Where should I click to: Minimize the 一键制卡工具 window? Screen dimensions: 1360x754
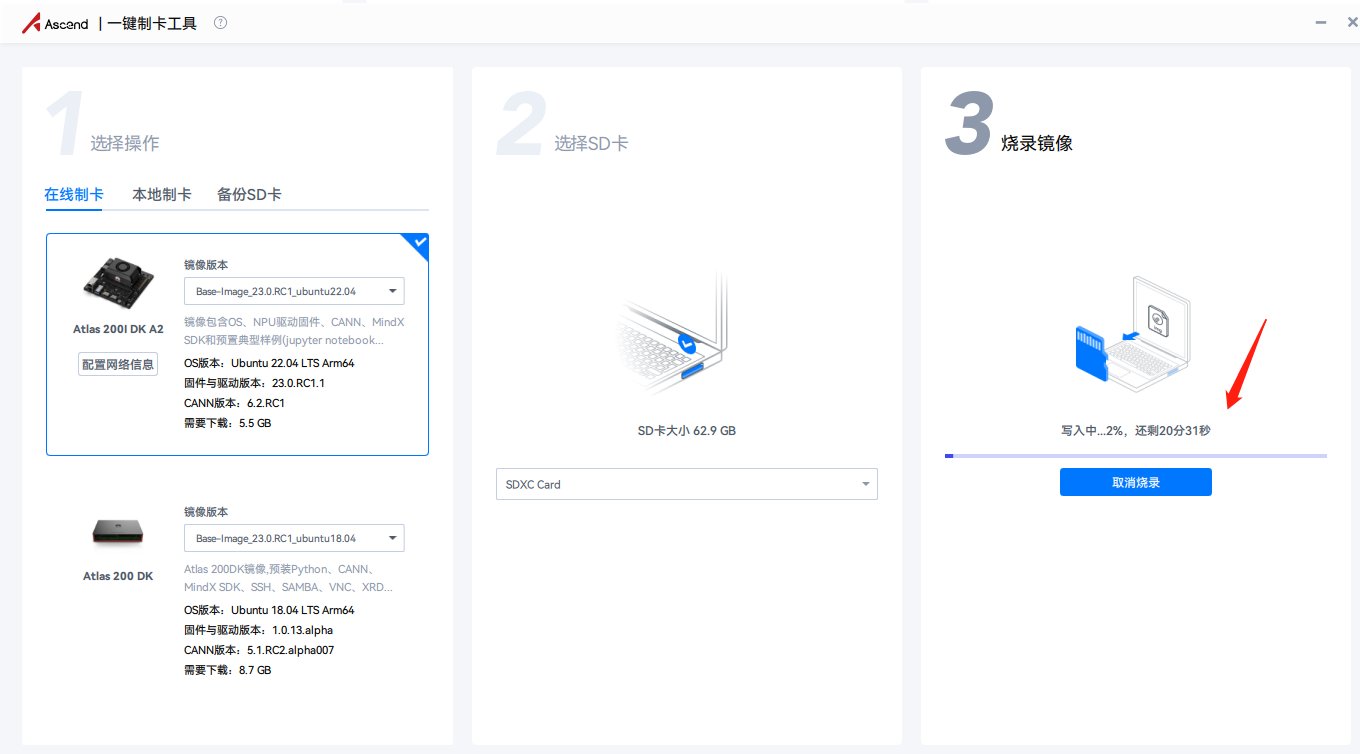[x=1321, y=22]
